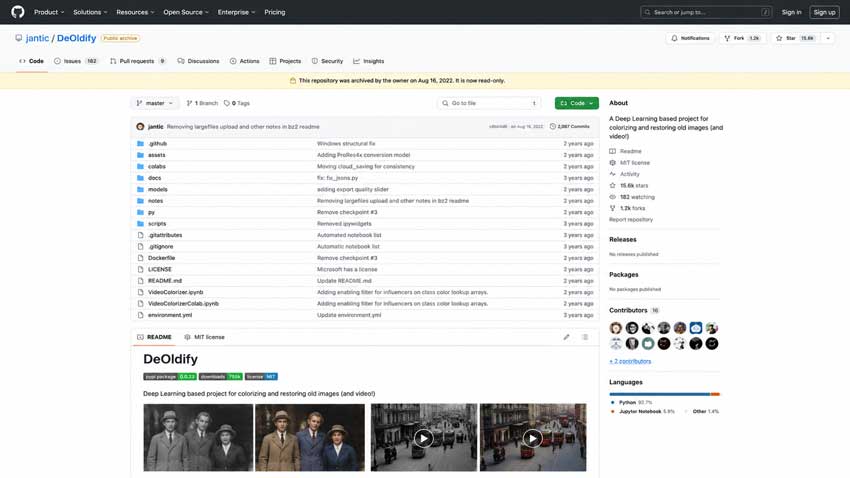View the 0 Tags link
Image resolution: width=850 pixels, height=478 pixels.
click(237, 103)
